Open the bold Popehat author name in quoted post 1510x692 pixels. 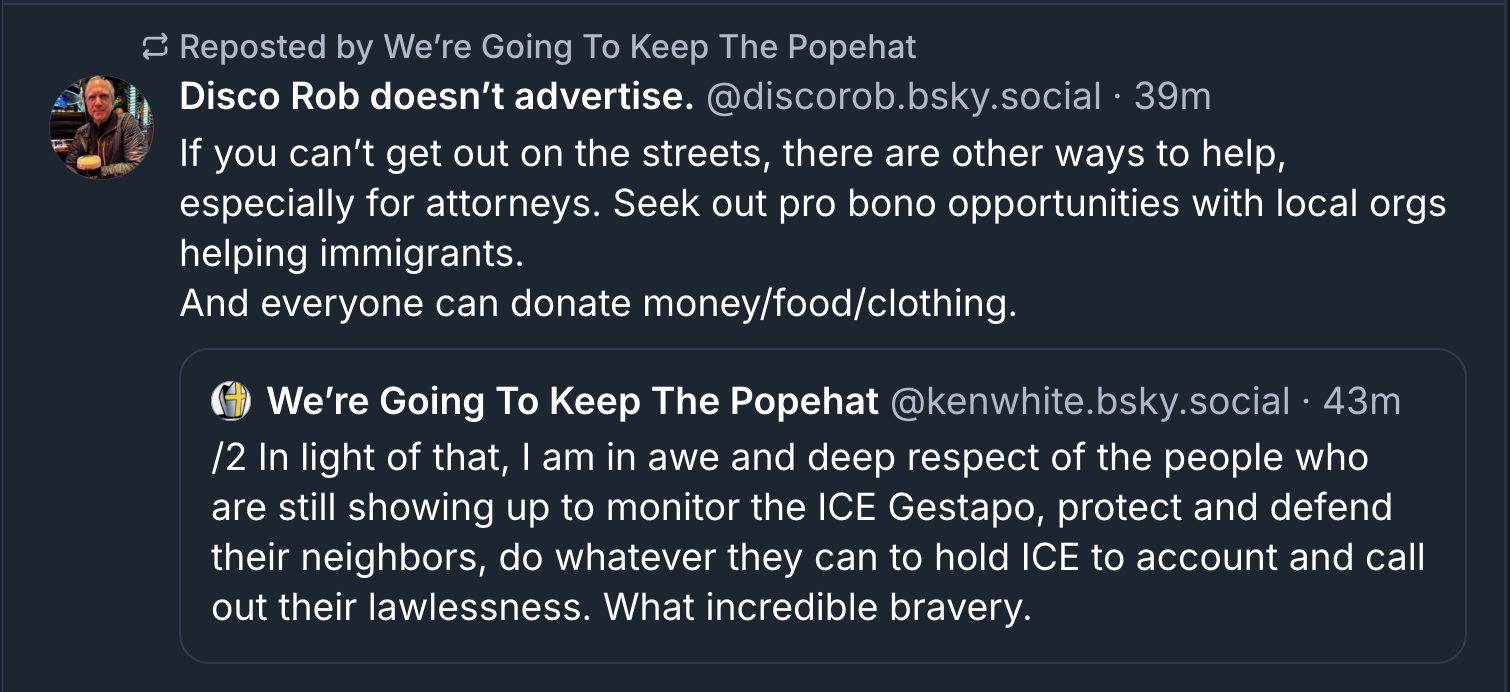pos(573,401)
